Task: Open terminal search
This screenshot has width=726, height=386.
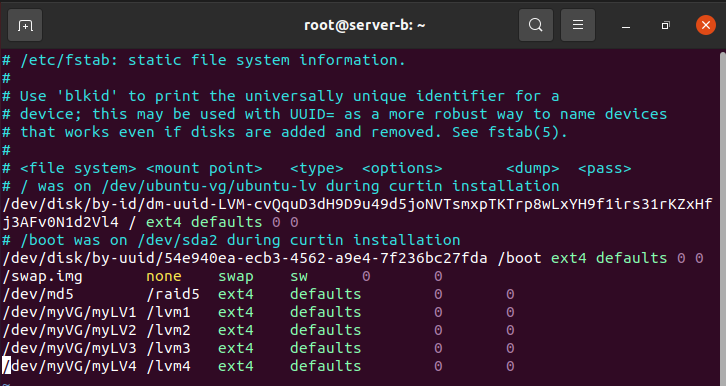Action: tap(536, 25)
